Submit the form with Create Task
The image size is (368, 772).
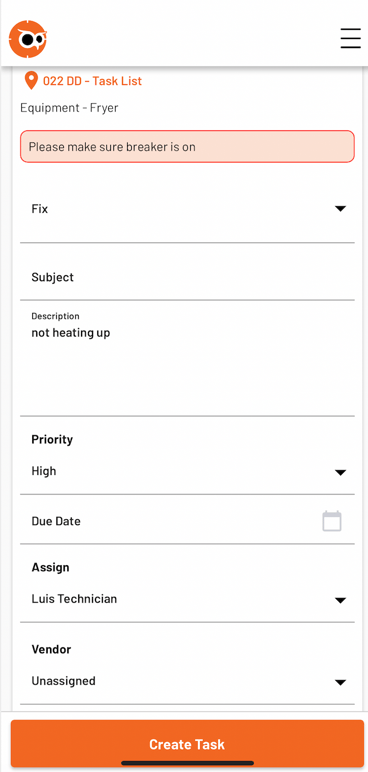click(187, 744)
